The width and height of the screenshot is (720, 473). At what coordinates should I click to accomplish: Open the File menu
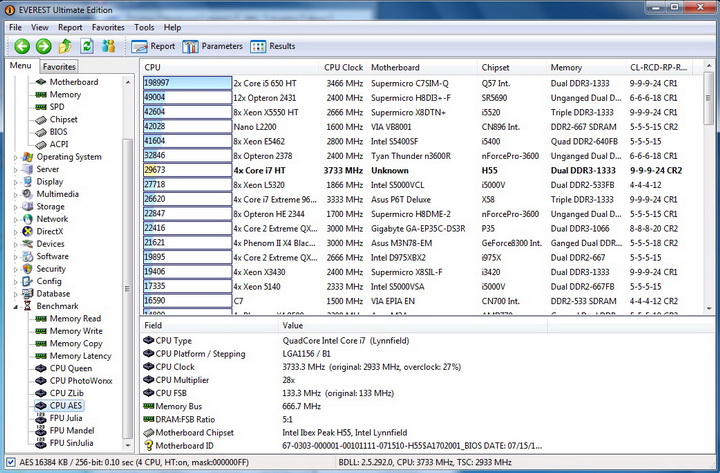pos(15,28)
